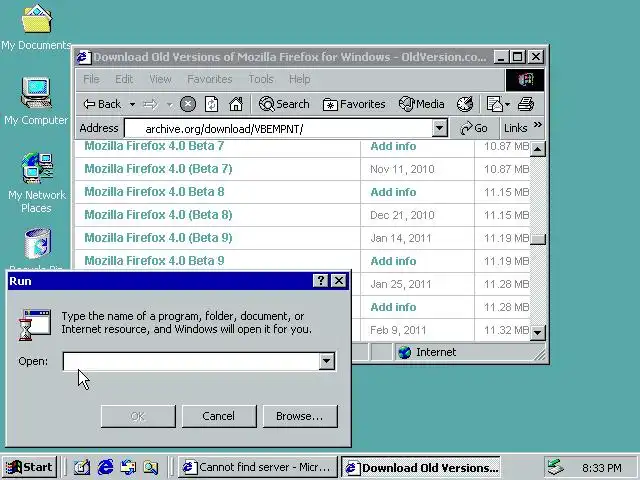Open the Tools menu
This screenshot has height=480, width=640.
[x=261, y=79]
